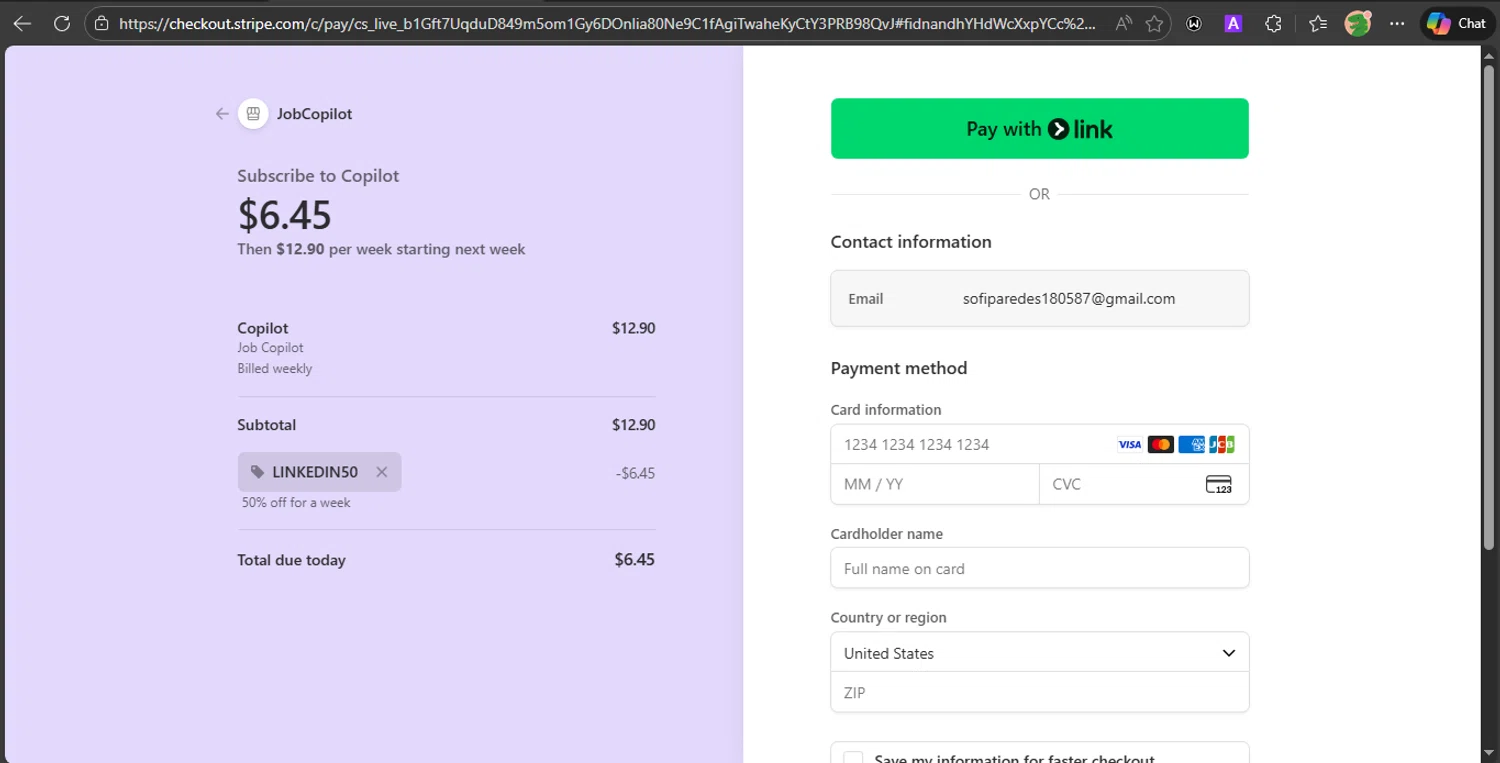
Task: Click 'Payment method' heading
Action: point(899,368)
